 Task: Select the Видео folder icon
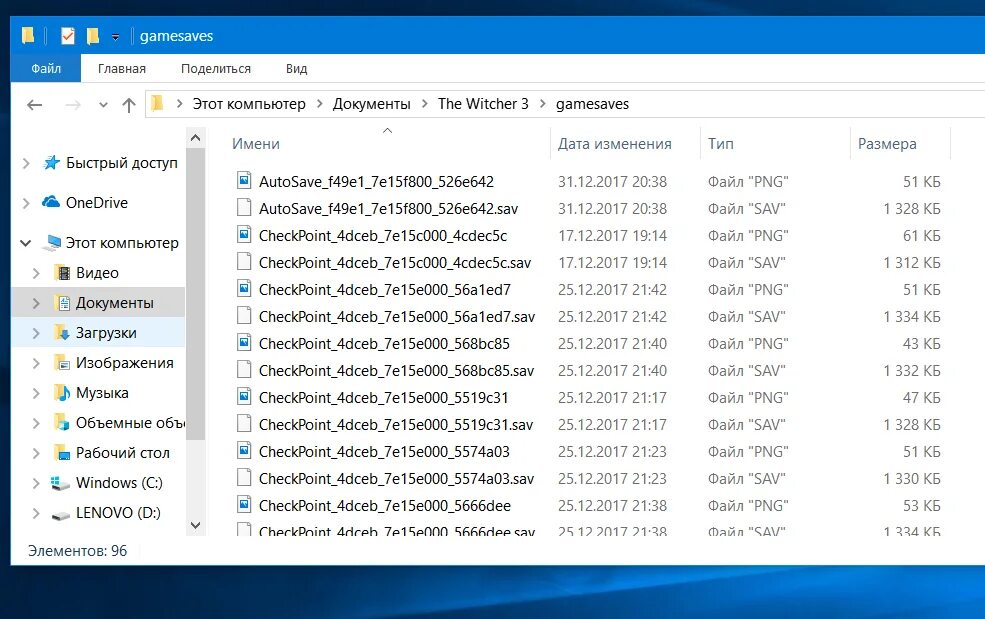click(63, 272)
